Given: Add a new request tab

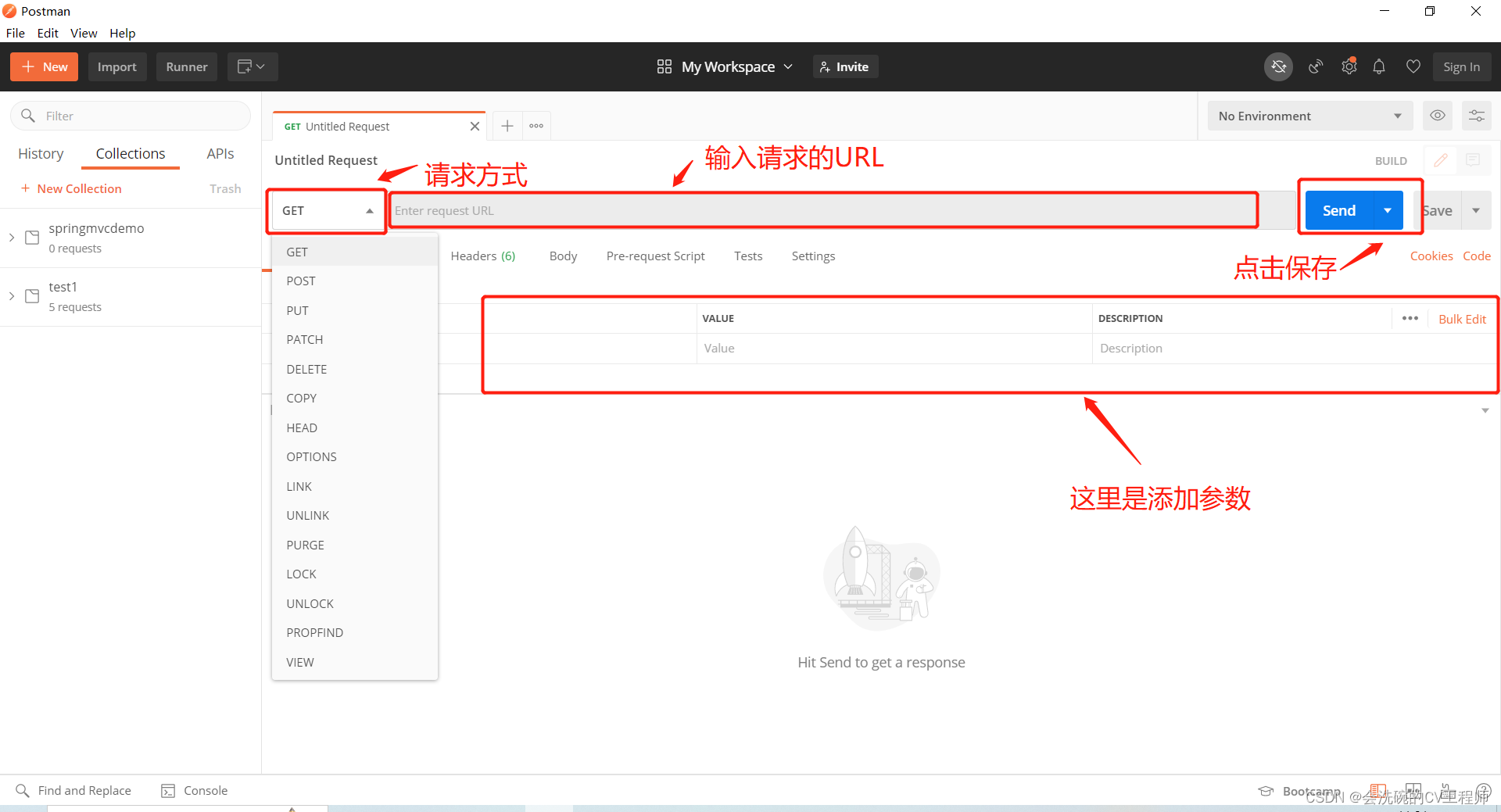Looking at the screenshot, I should 507,126.
